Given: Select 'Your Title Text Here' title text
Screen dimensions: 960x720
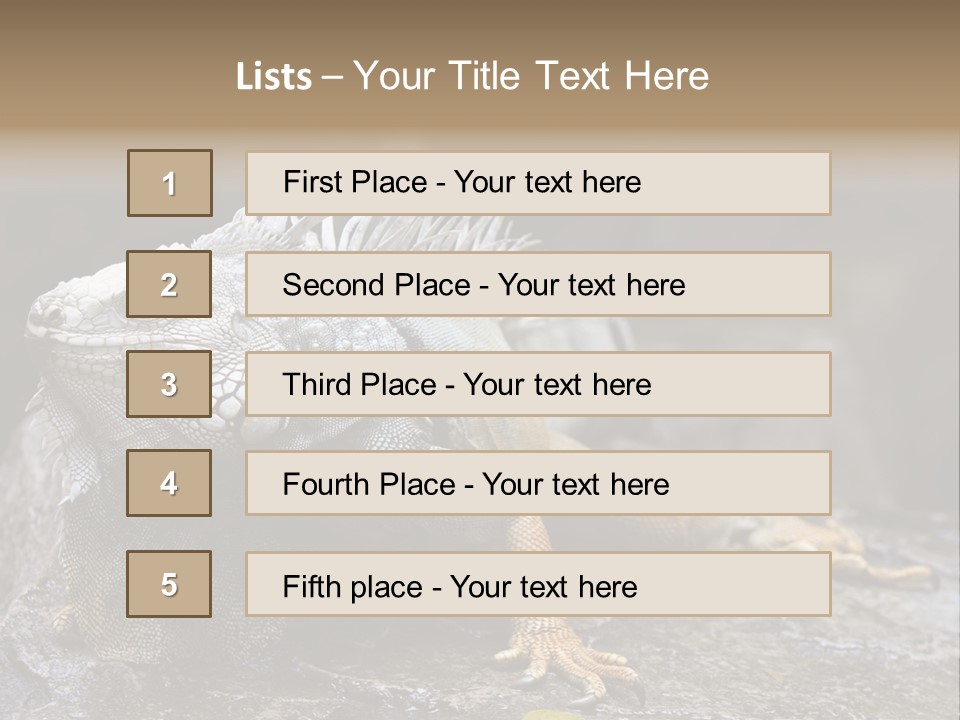Looking at the screenshot, I should (531, 76).
